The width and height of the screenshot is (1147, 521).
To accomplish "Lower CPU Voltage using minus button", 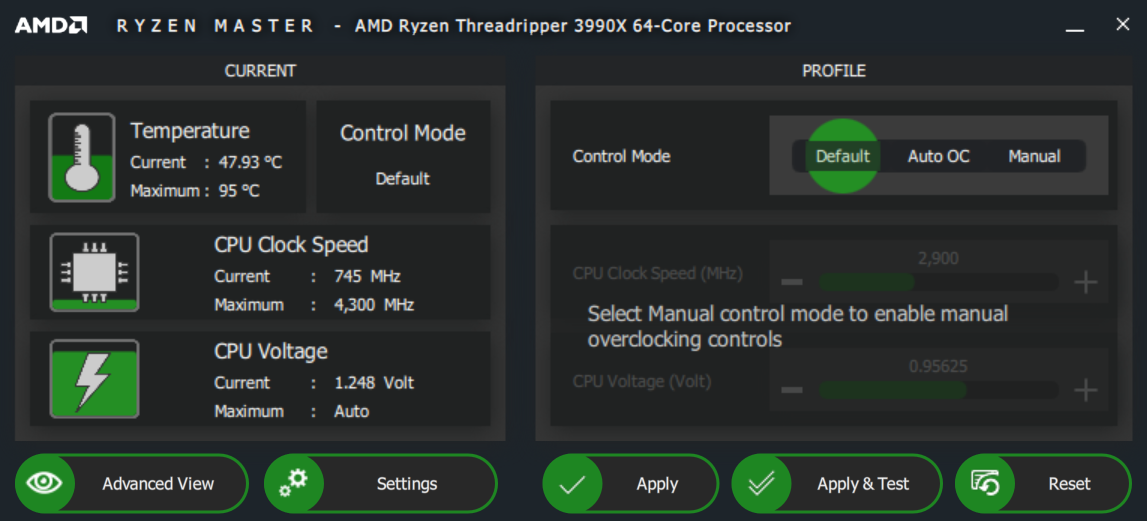I will tap(792, 390).
